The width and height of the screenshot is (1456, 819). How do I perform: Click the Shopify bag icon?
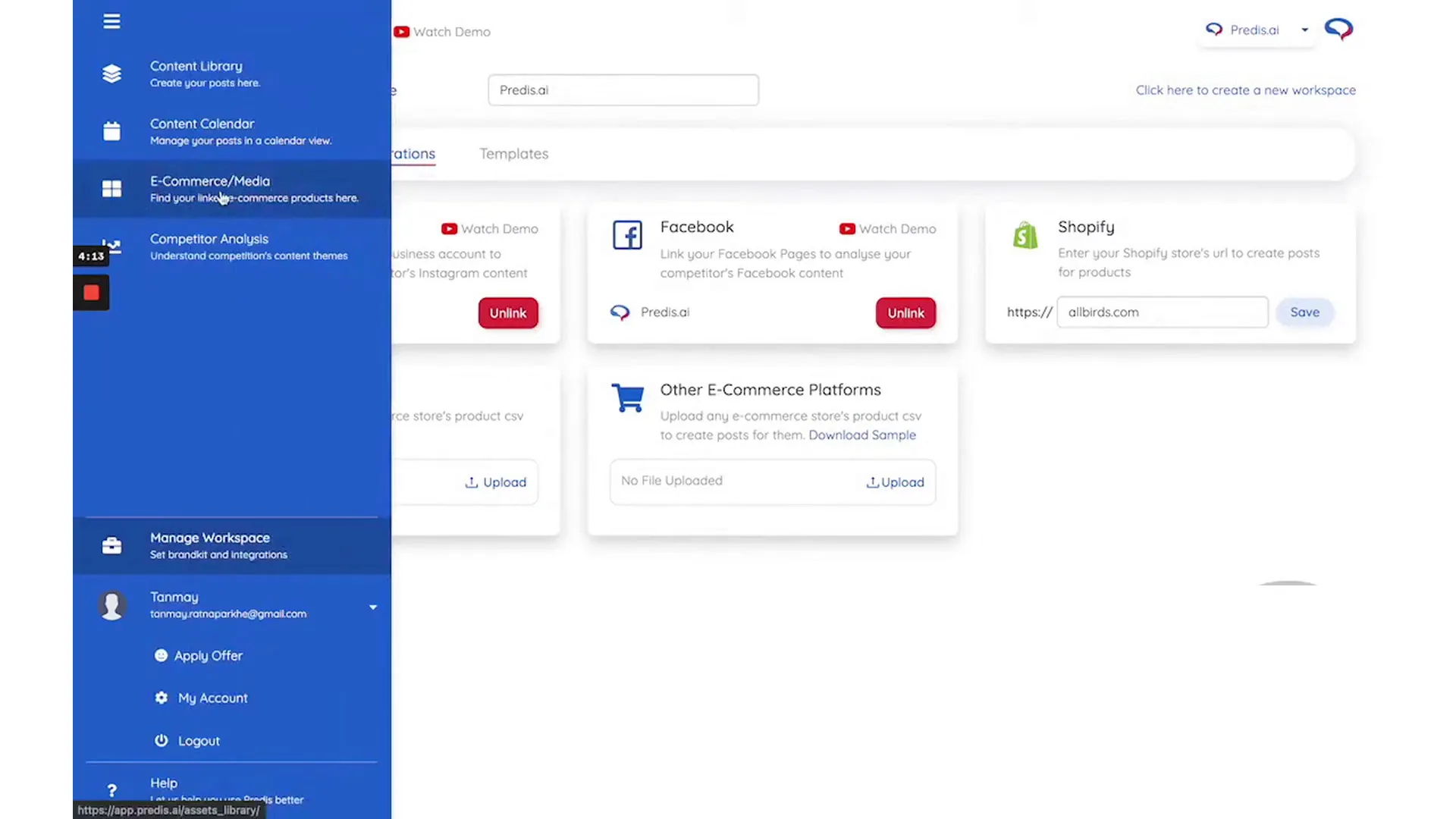[x=1025, y=235]
